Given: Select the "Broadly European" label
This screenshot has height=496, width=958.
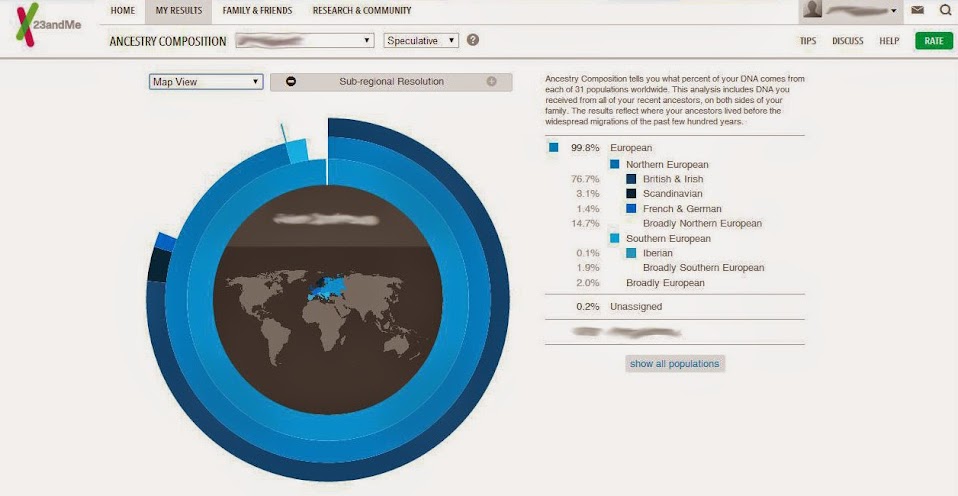Looking at the screenshot, I should (x=665, y=283).
